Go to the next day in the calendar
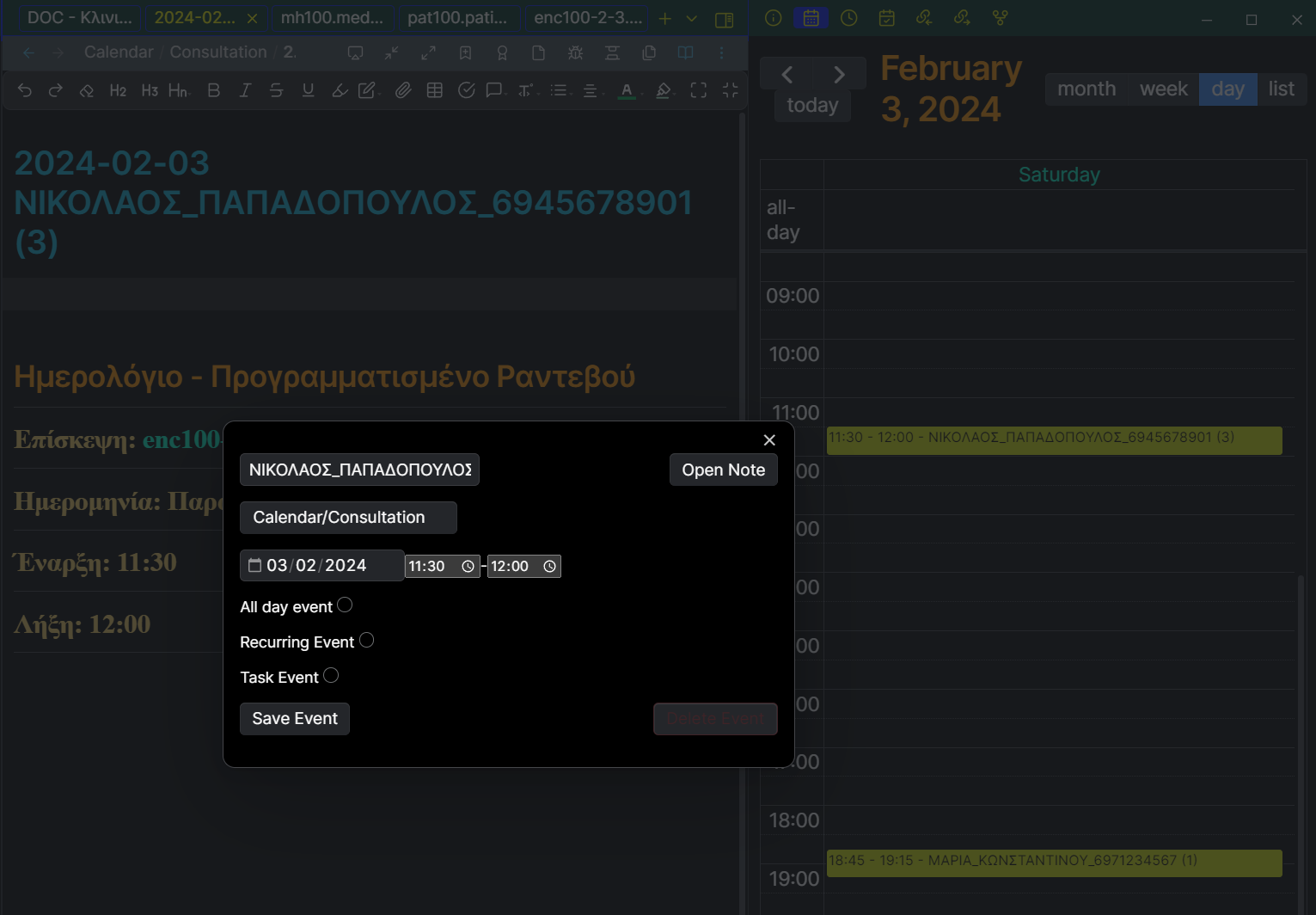The height and width of the screenshot is (915, 1316). point(839,75)
